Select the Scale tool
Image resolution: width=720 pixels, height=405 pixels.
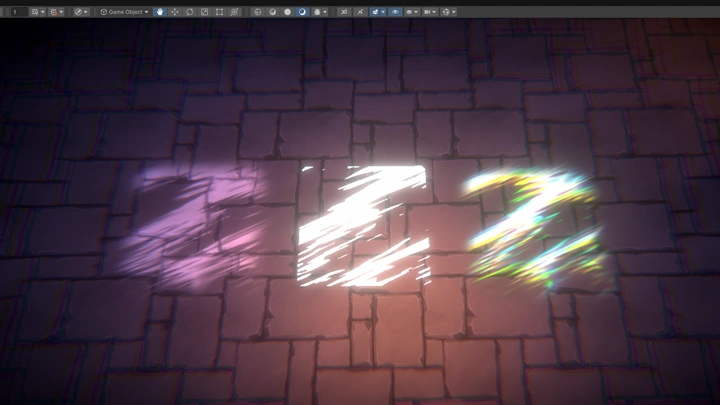[205, 12]
